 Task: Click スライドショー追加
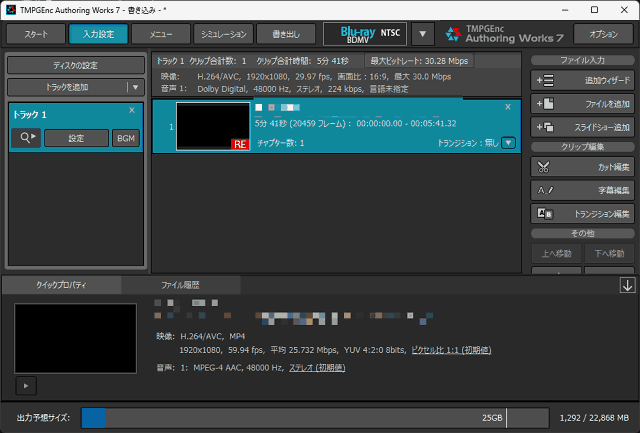pos(582,127)
